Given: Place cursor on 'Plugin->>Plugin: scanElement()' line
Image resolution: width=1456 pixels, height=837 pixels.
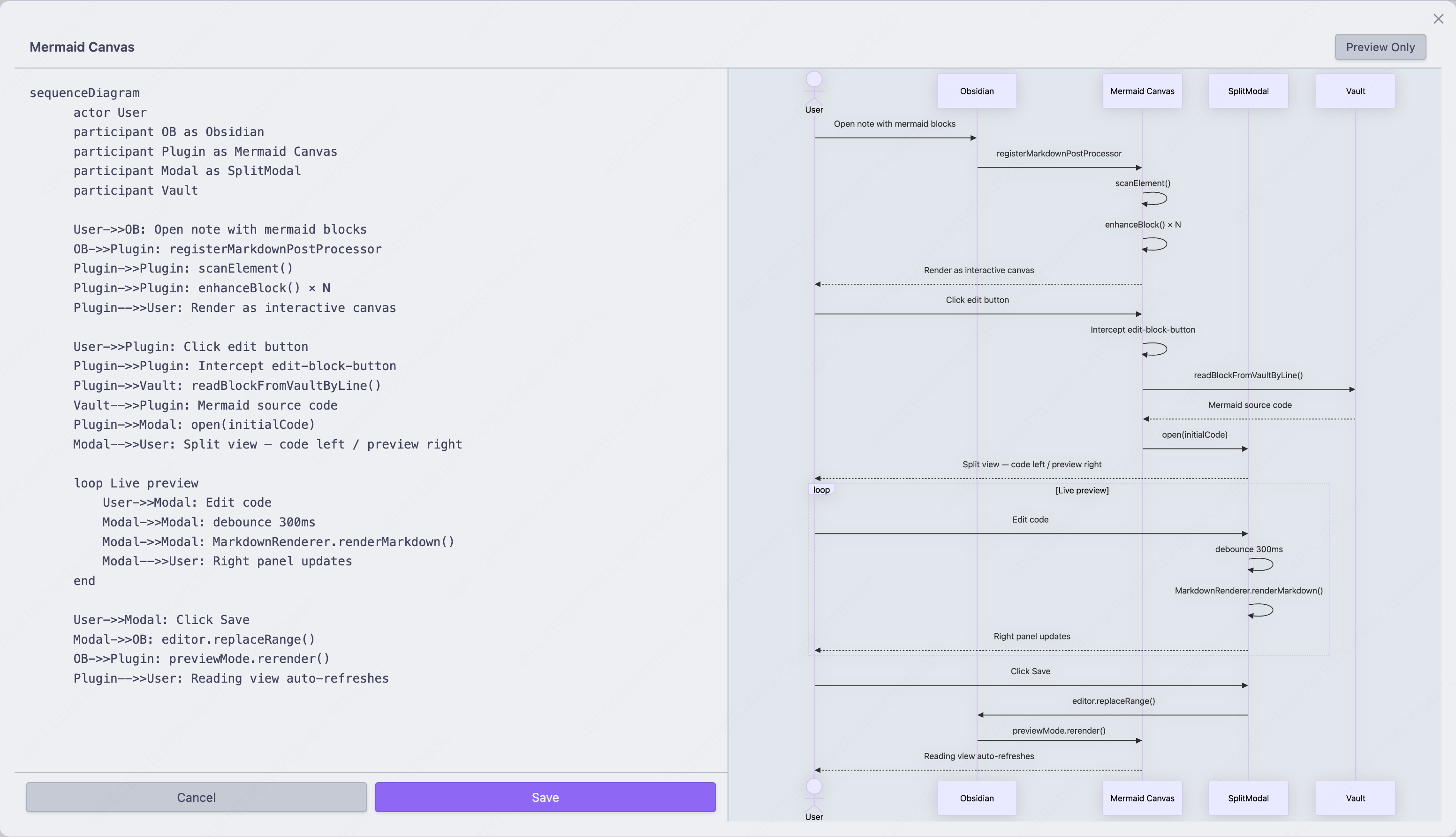Looking at the screenshot, I should click(x=183, y=268).
